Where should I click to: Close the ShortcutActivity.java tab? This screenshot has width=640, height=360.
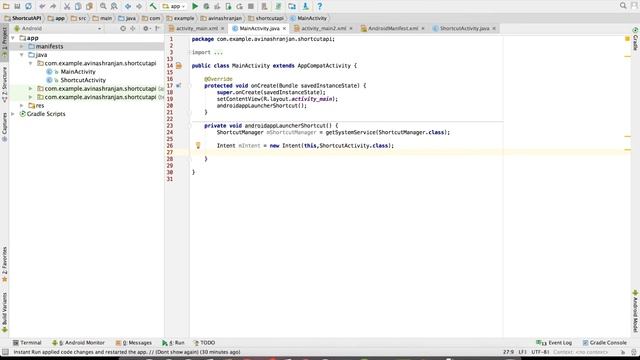point(494,29)
